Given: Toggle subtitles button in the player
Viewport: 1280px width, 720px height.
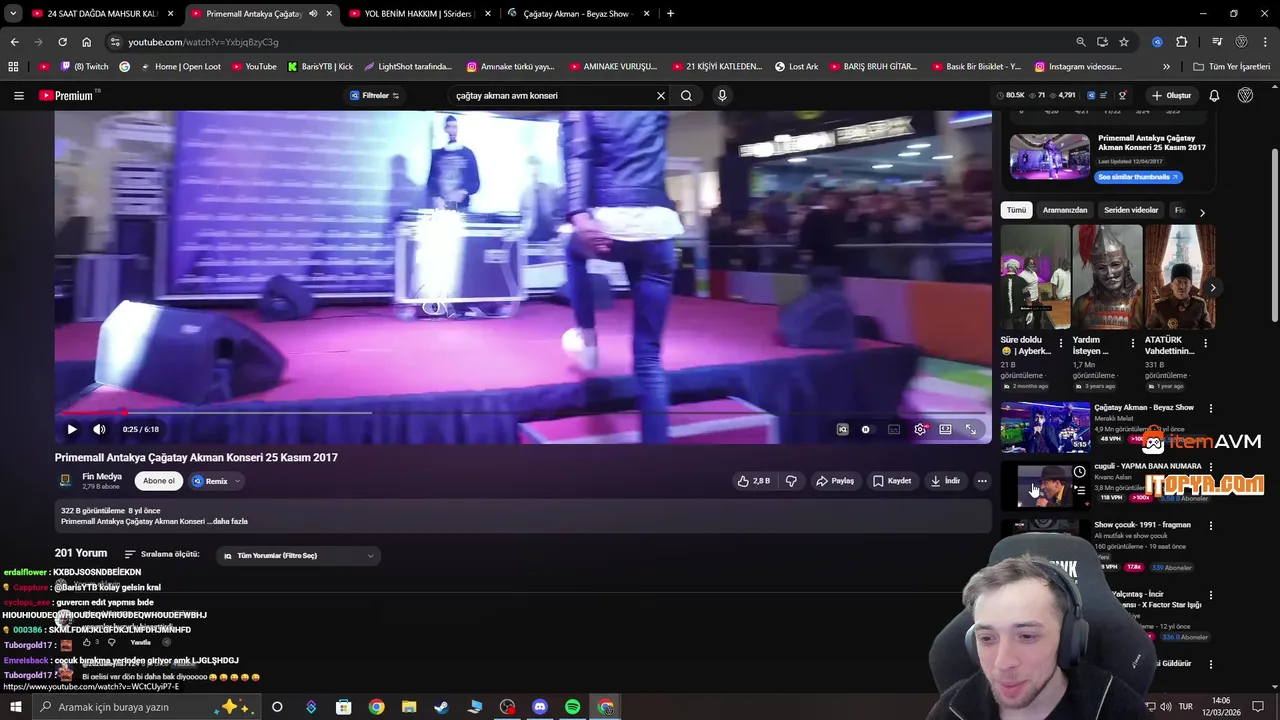Looking at the screenshot, I should pos(894,429).
